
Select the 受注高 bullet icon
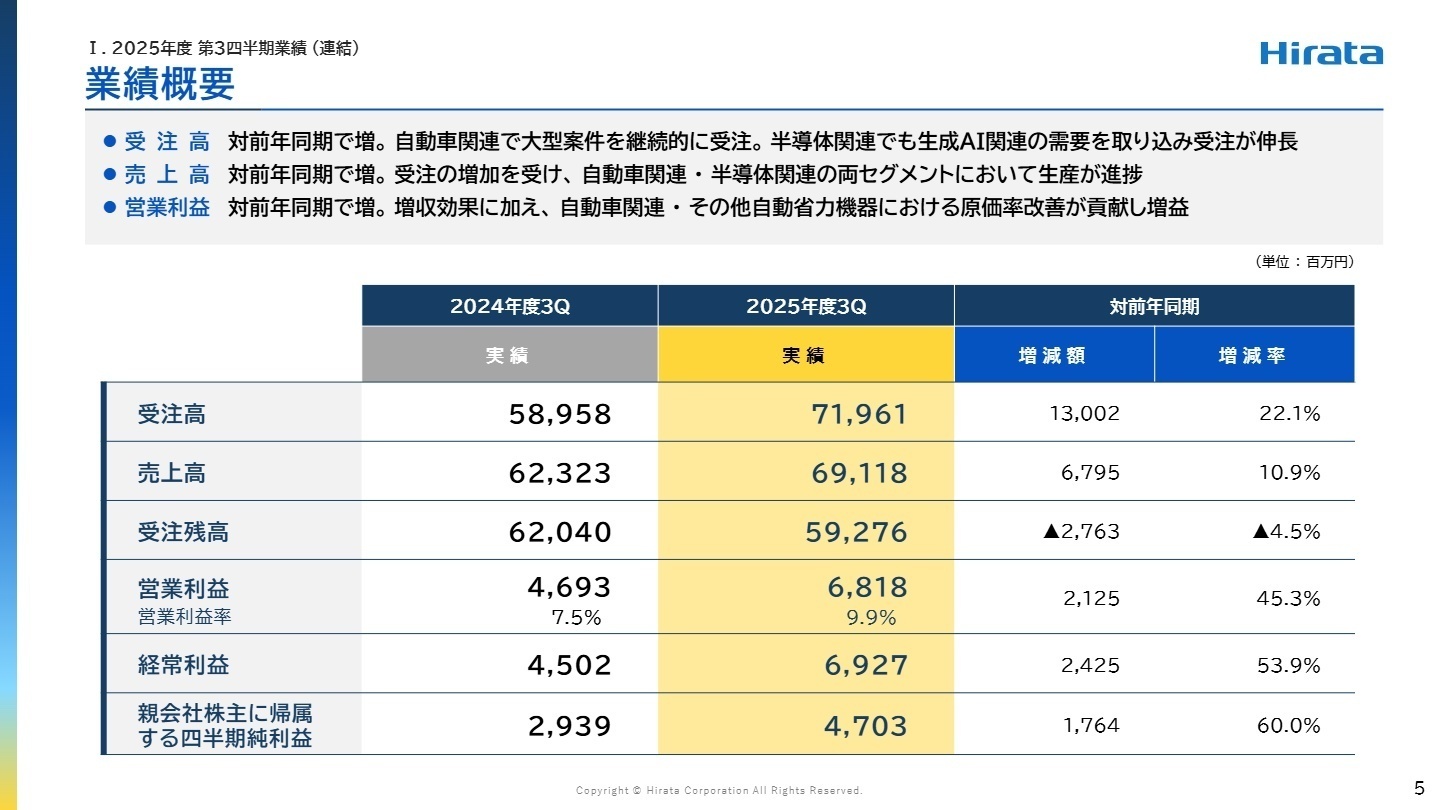[x=110, y=143]
